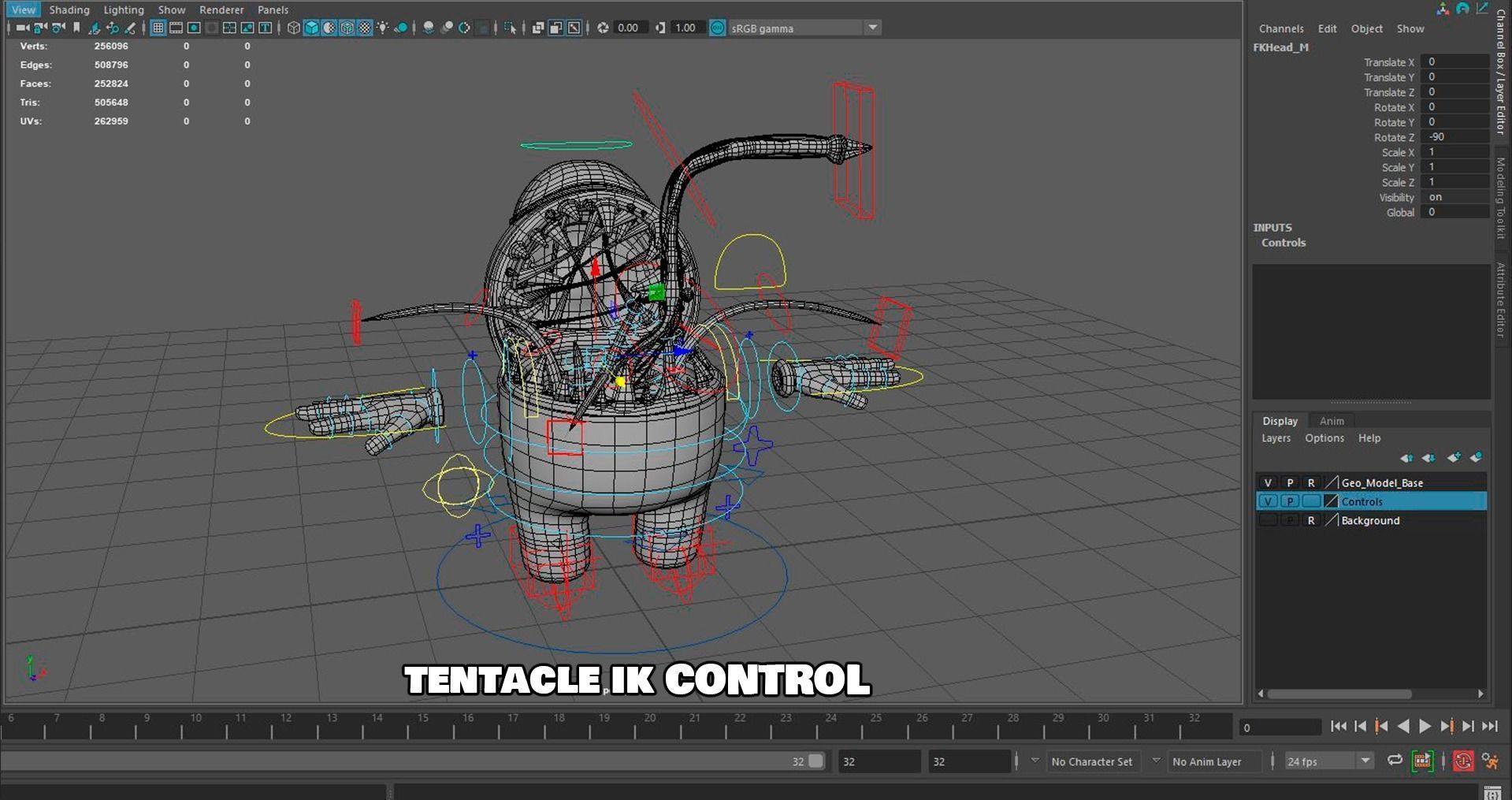Viewport: 1512px width, 800px height.
Task: Go to end of playback range
Action: pyautogui.click(x=1489, y=727)
